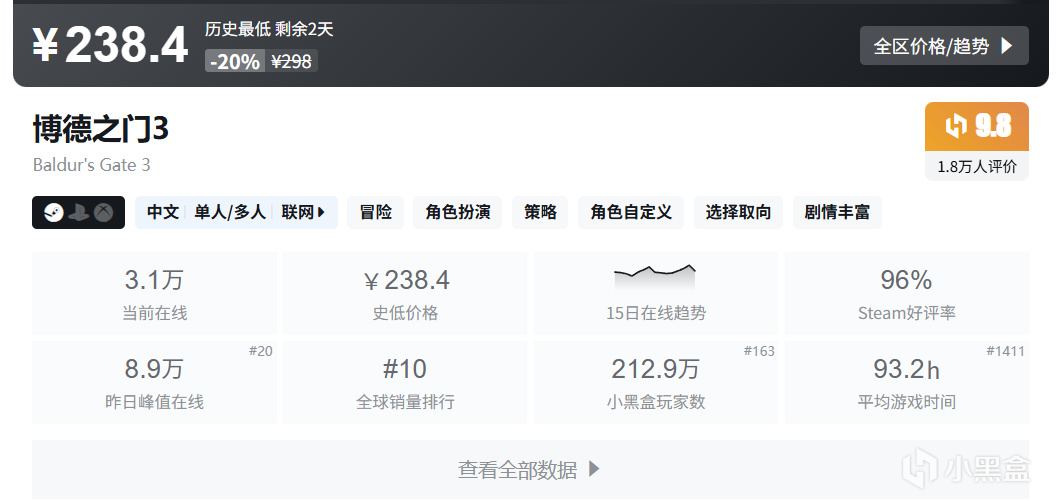The width and height of the screenshot is (1062, 502).
Task: Open the 全区价格/趋势 button
Action: (x=943, y=46)
